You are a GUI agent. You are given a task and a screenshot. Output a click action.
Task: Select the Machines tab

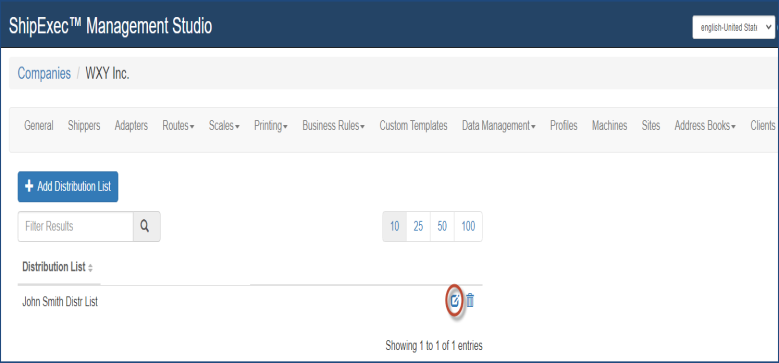(609, 126)
